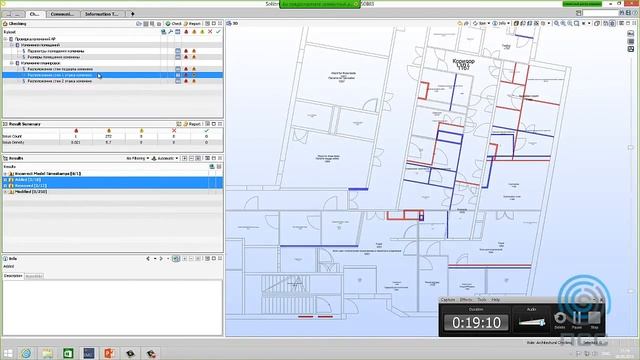The image size is (640, 360).
Task: Switch to the Hyperlinks tab in Info
Action: pos(34,276)
